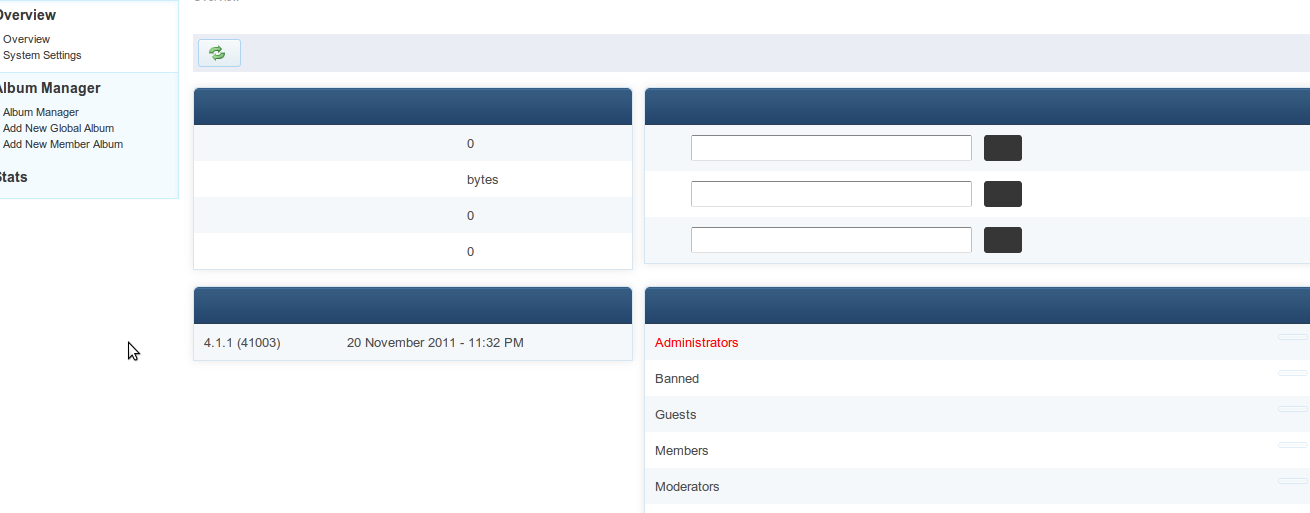The height and width of the screenshot is (513, 1310).
Task: Click the dark button beside the middle input
Action: click(1003, 194)
